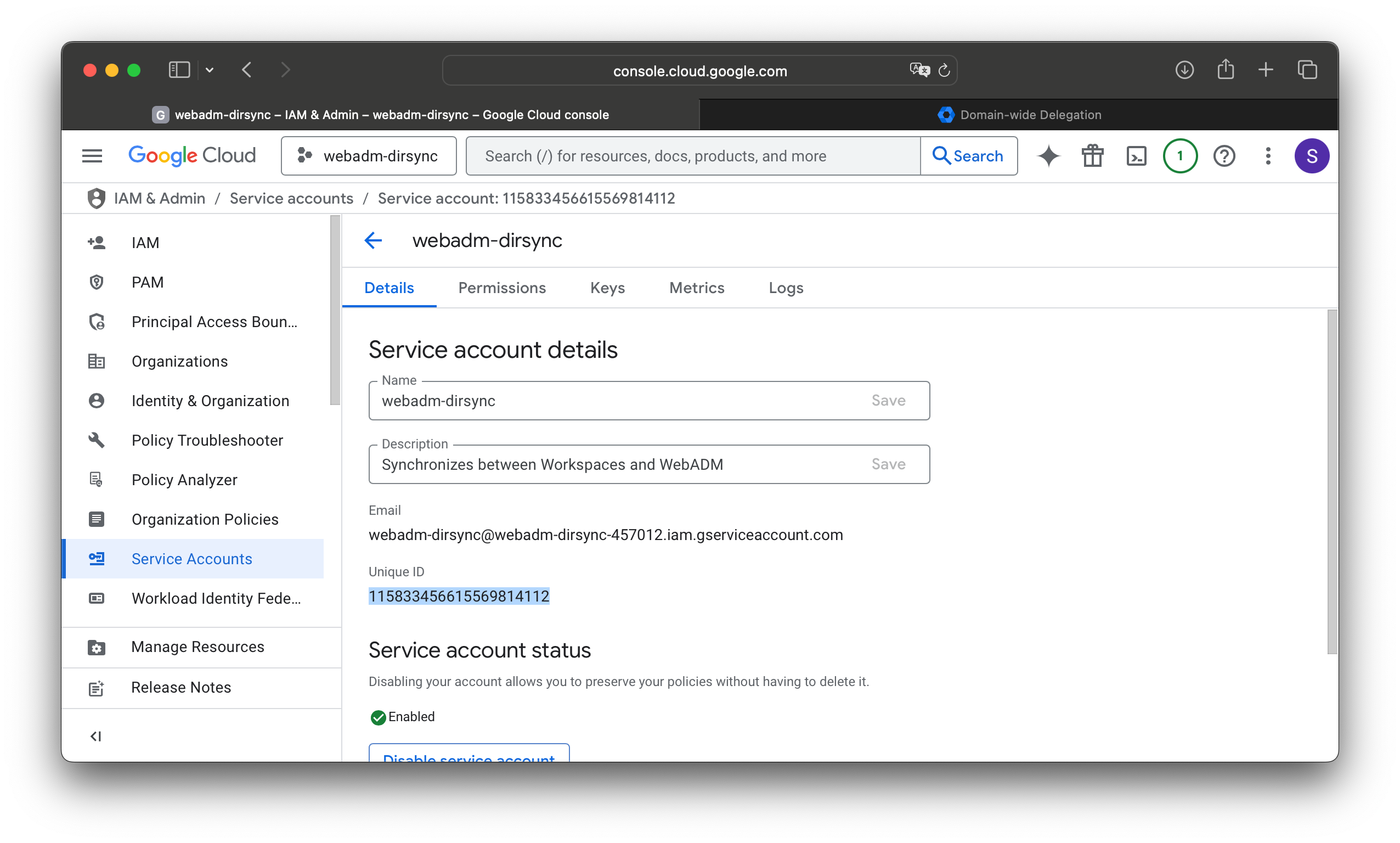Click the PAM shield icon in sidebar
Viewport: 1400px width, 843px height.
point(97,282)
